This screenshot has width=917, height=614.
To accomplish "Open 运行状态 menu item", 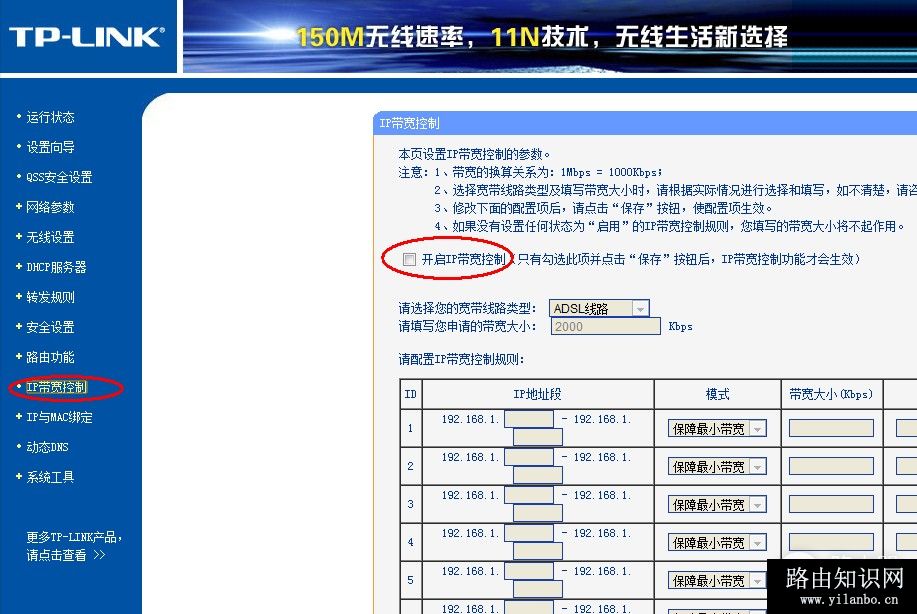I will (x=50, y=117).
